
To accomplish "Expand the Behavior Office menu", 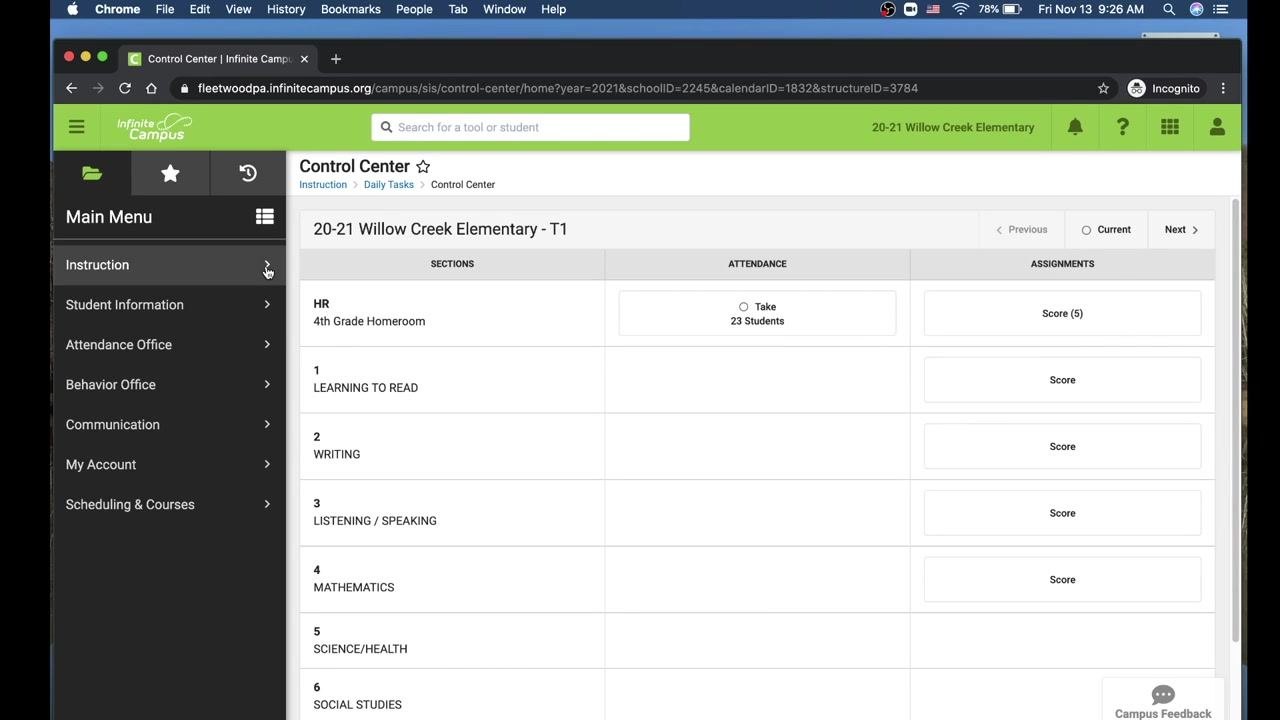I will coord(169,385).
